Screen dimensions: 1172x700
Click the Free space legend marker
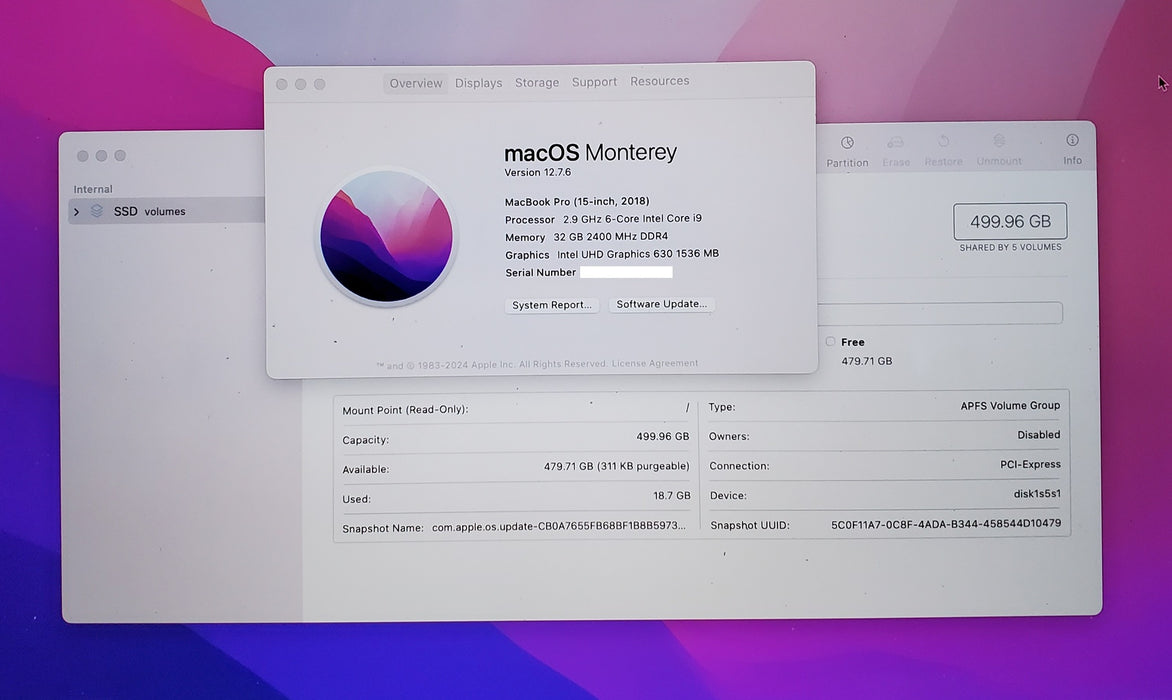[830, 341]
